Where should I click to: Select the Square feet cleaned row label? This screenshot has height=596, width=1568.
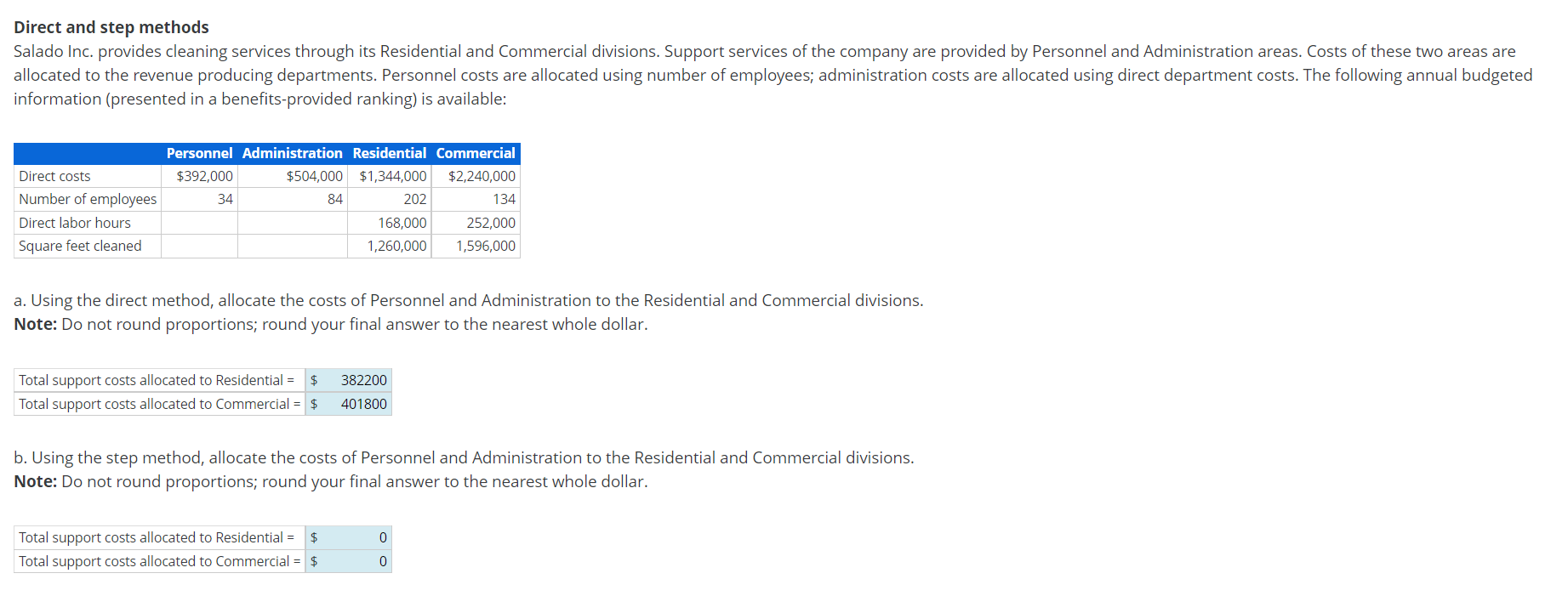point(80,246)
